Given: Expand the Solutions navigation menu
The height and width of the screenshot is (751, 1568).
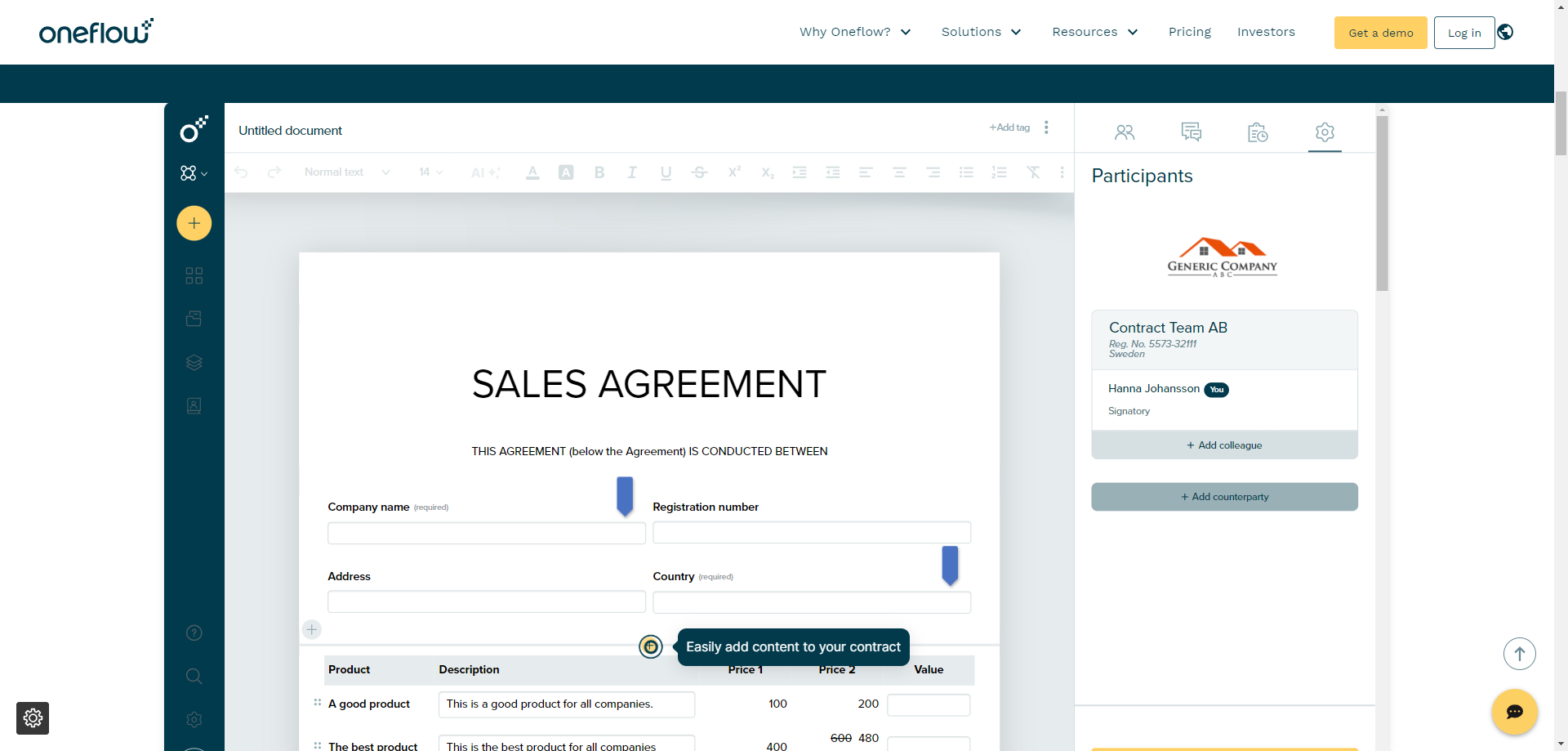Looking at the screenshot, I should pyautogui.click(x=981, y=32).
